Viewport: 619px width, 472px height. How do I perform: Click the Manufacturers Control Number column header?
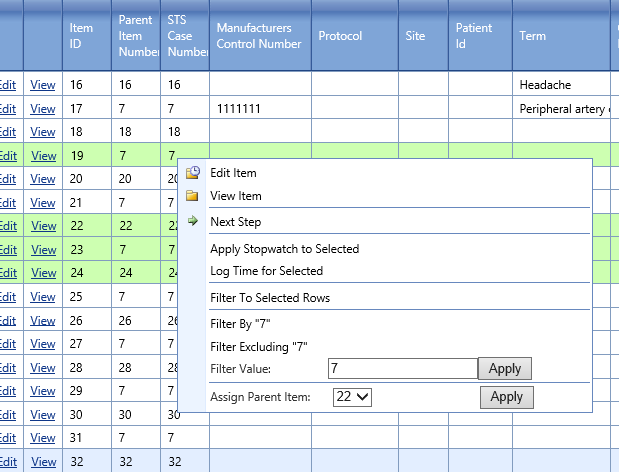(x=258, y=36)
